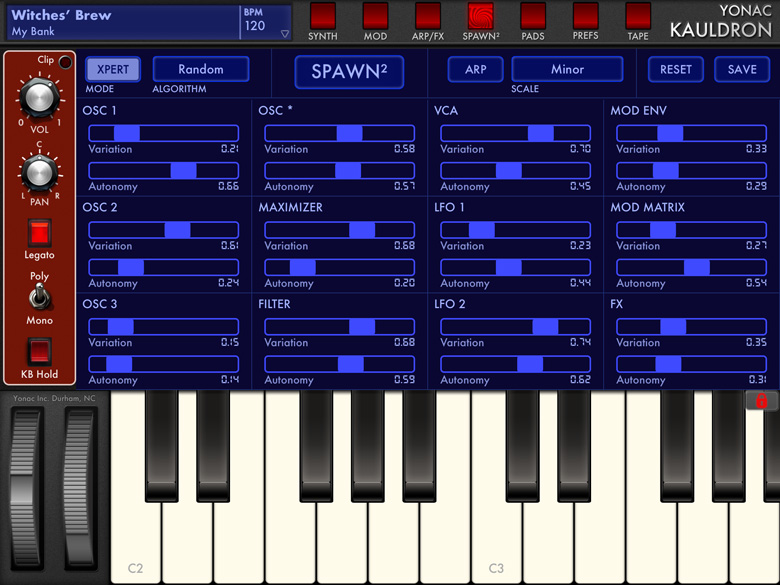Click the OSC 1 section title

pos(99,110)
